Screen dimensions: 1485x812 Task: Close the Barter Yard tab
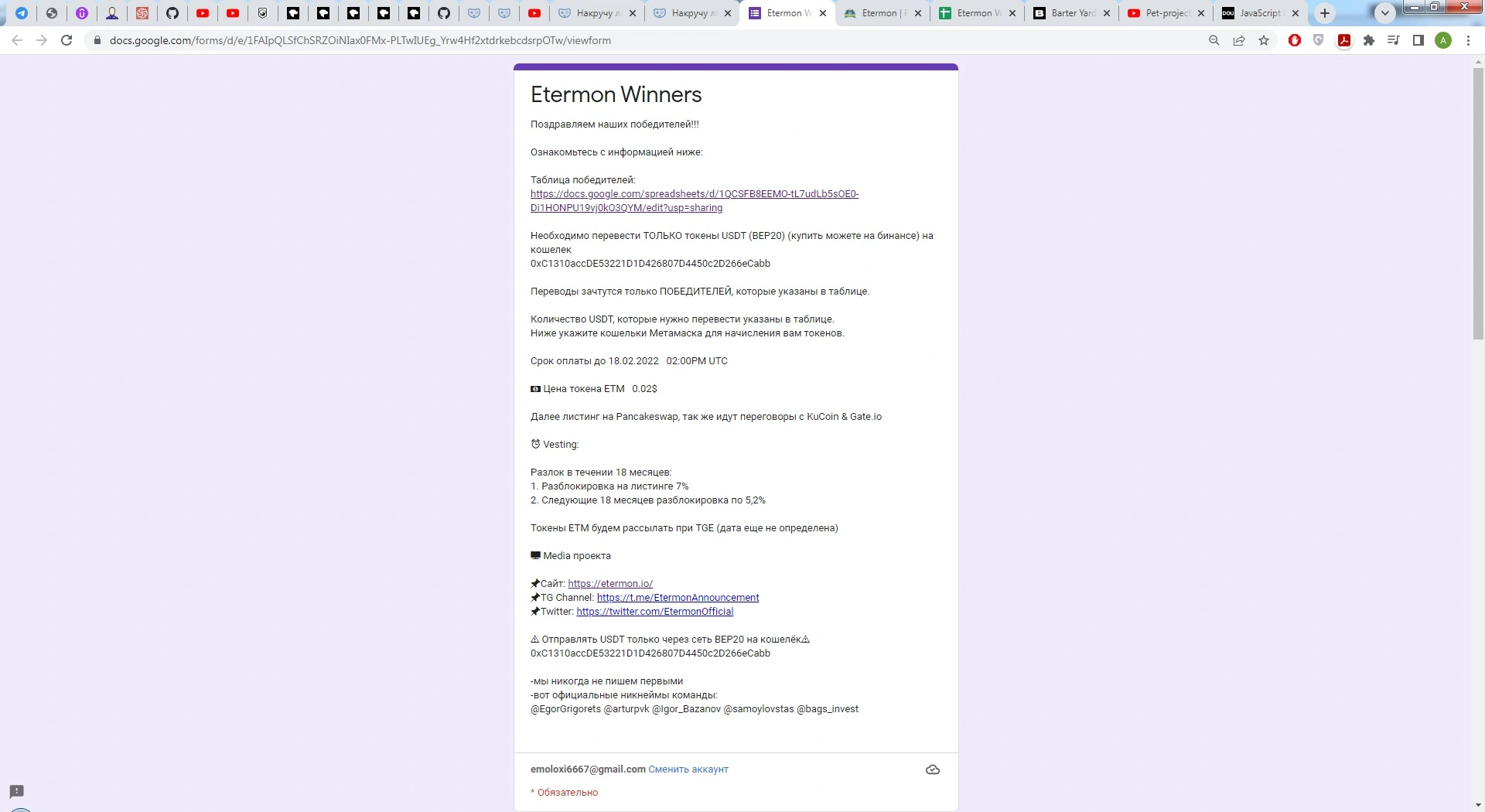[x=1107, y=13]
